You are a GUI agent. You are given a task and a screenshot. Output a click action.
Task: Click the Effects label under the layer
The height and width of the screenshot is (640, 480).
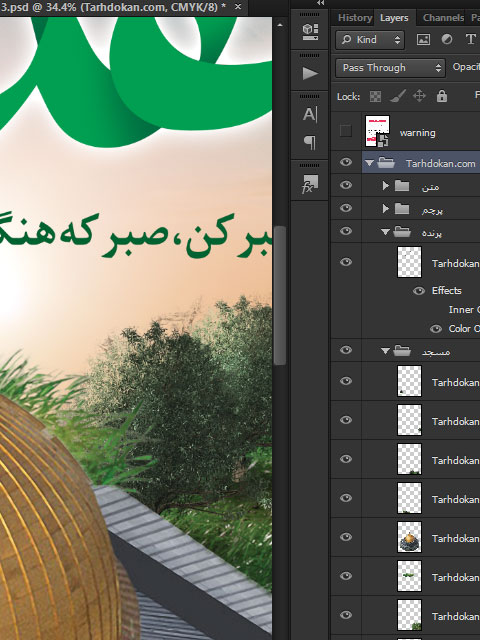pos(447,291)
